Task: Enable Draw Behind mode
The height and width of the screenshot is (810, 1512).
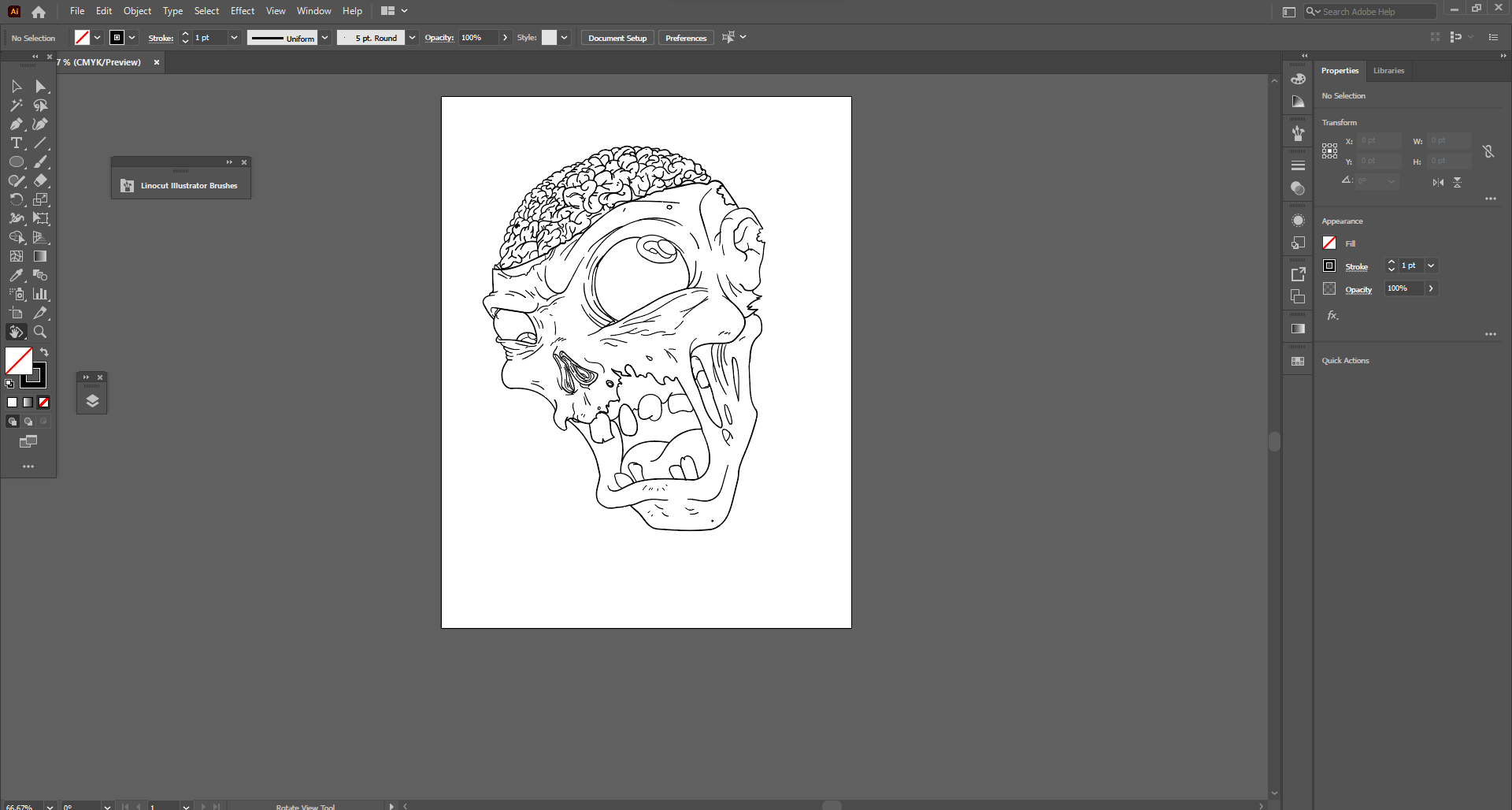Action: [28, 422]
